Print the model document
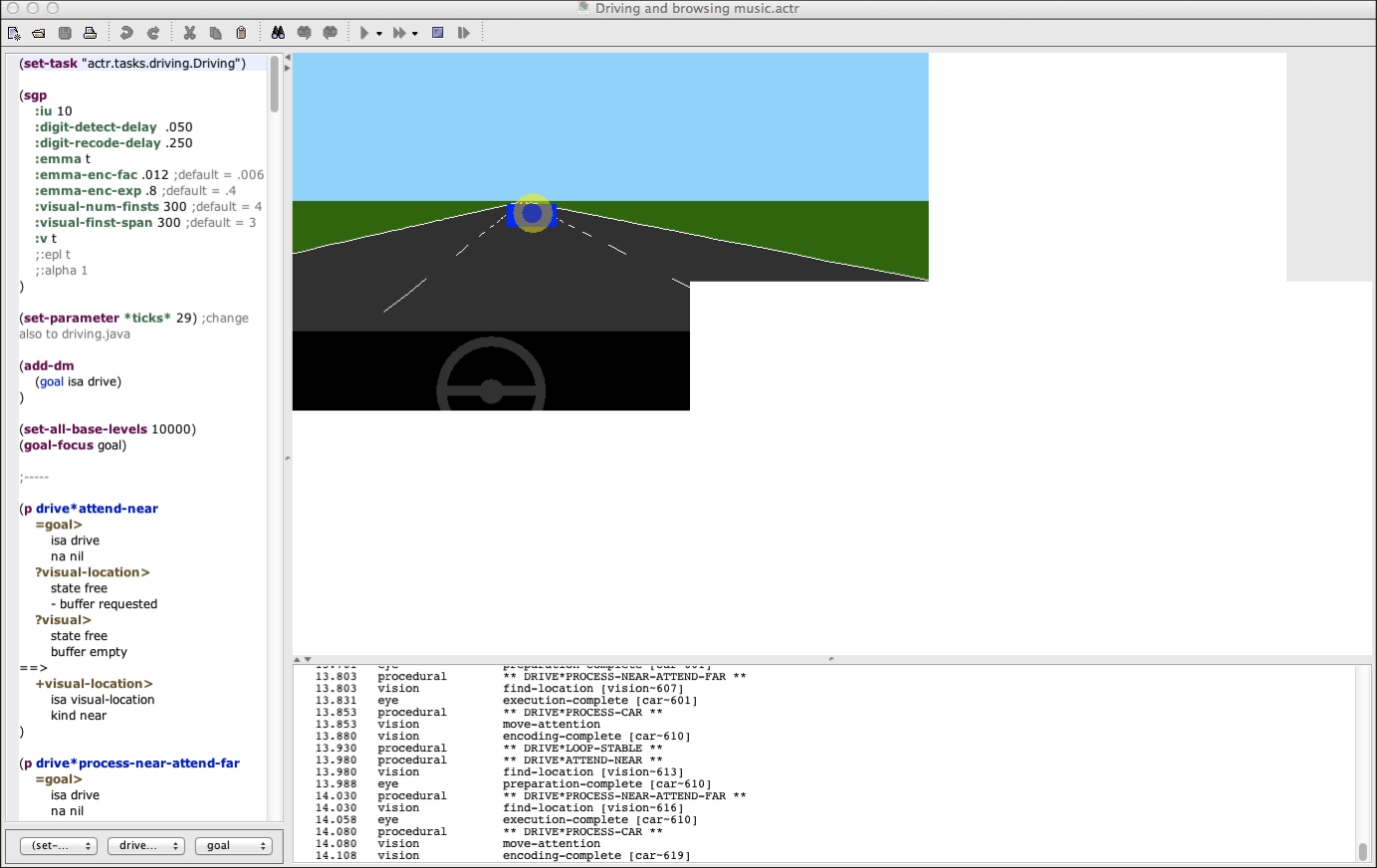This screenshot has width=1377, height=868. (x=90, y=33)
